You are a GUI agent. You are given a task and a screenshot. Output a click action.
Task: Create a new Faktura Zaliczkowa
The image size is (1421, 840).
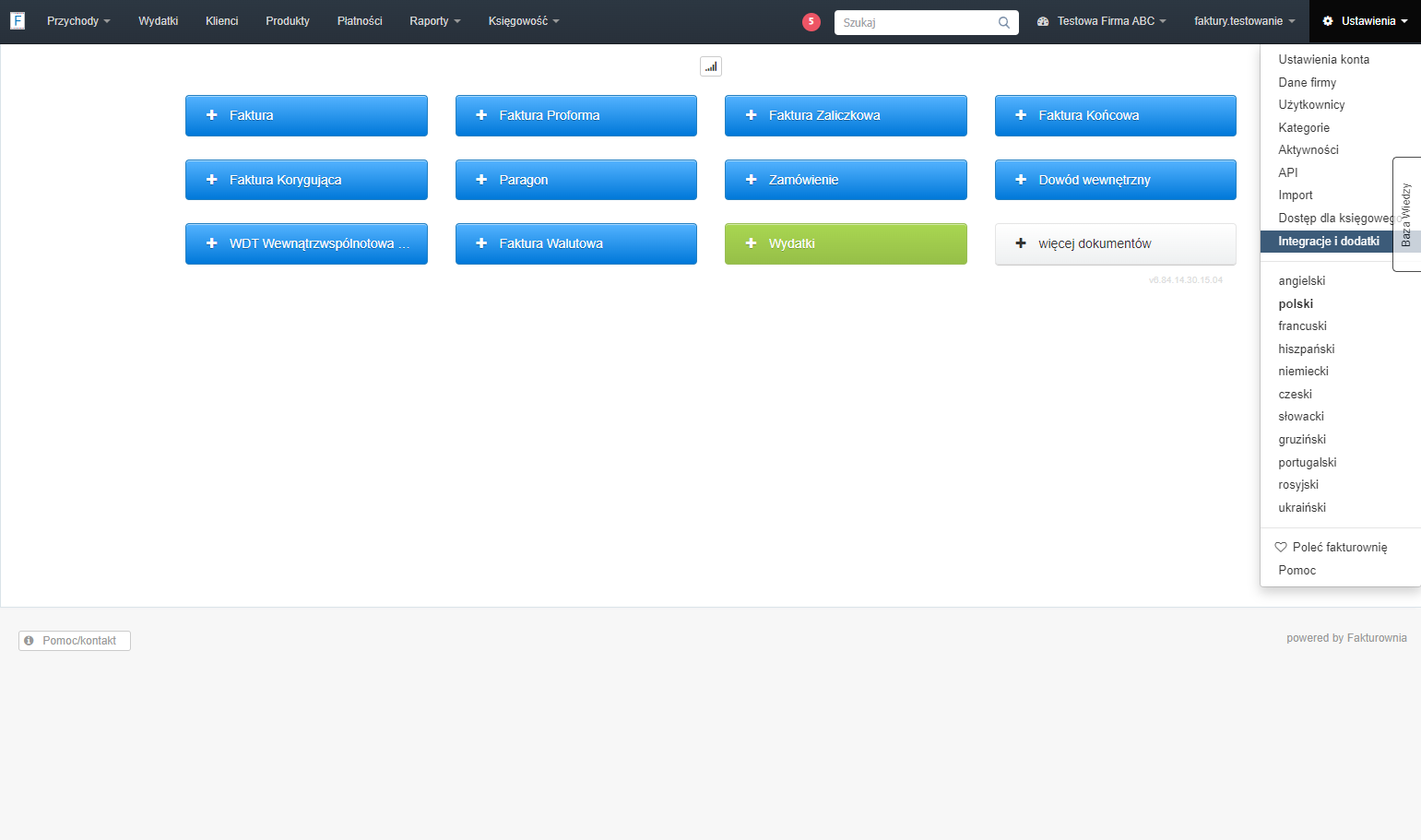click(x=846, y=115)
